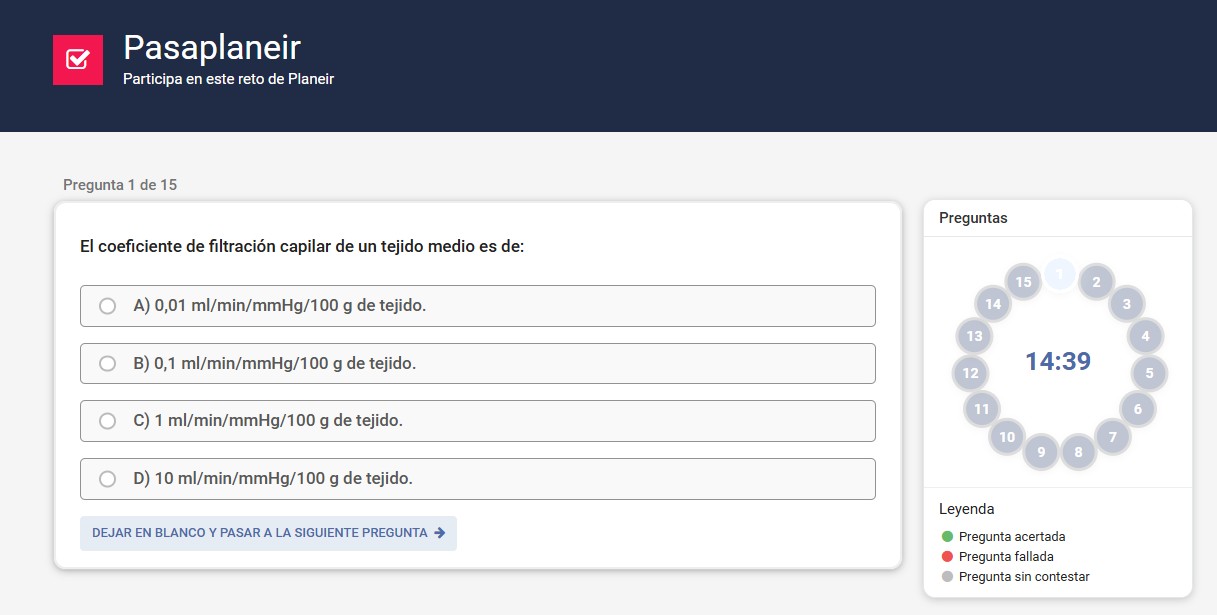Click leave blank and go to next question
The height and width of the screenshot is (615, 1217).
(x=268, y=533)
